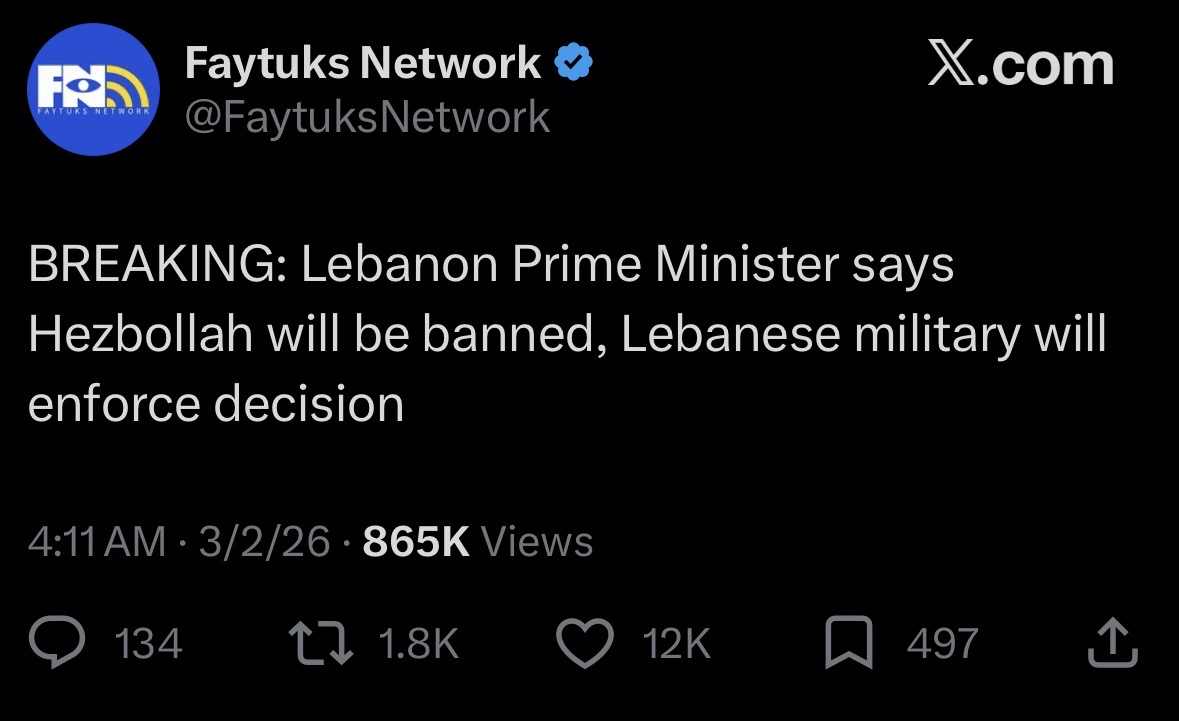Click the 497 bookmarks count
The width and height of the screenshot is (1179, 721).
[x=941, y=644]
